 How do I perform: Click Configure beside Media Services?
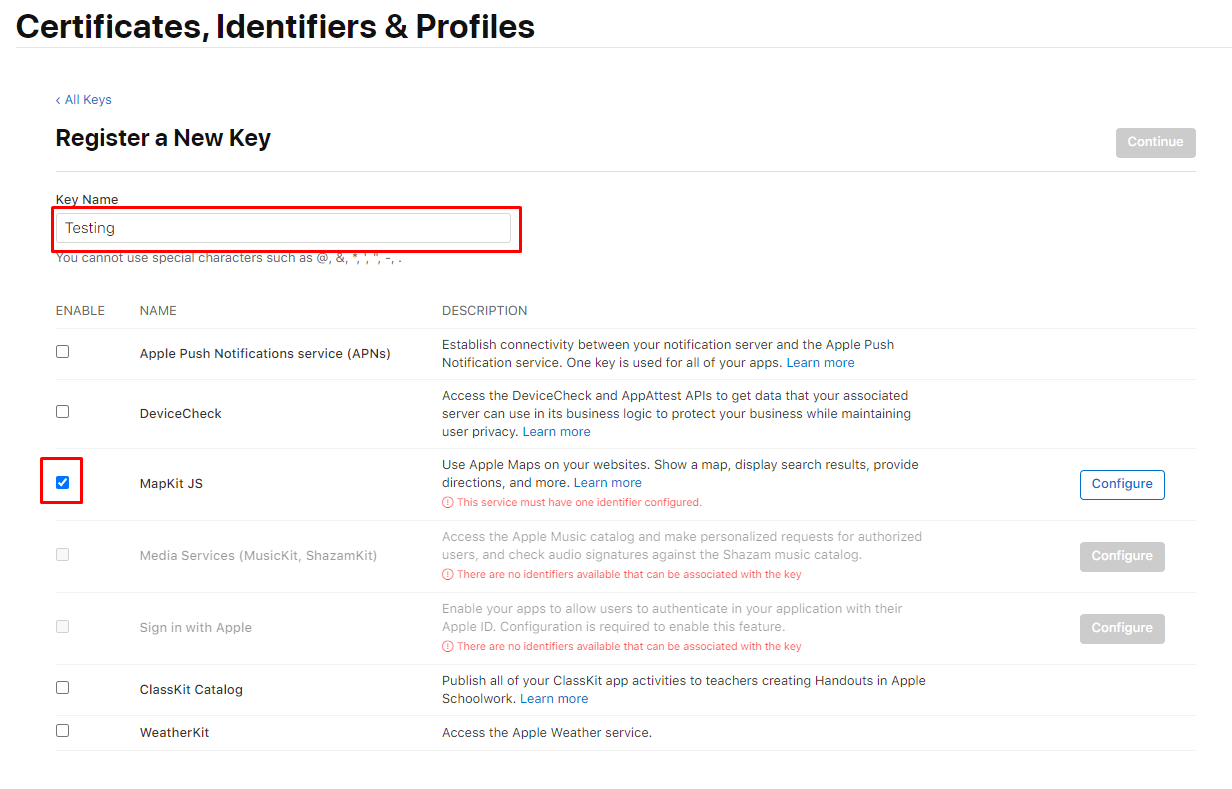coord(1122,556)
